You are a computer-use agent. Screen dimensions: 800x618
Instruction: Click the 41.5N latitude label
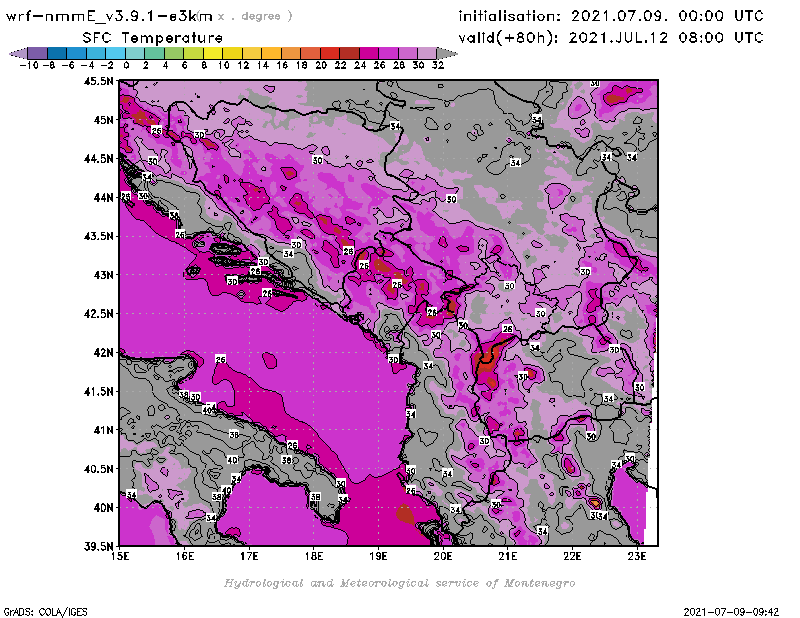(x=98, y=391)
